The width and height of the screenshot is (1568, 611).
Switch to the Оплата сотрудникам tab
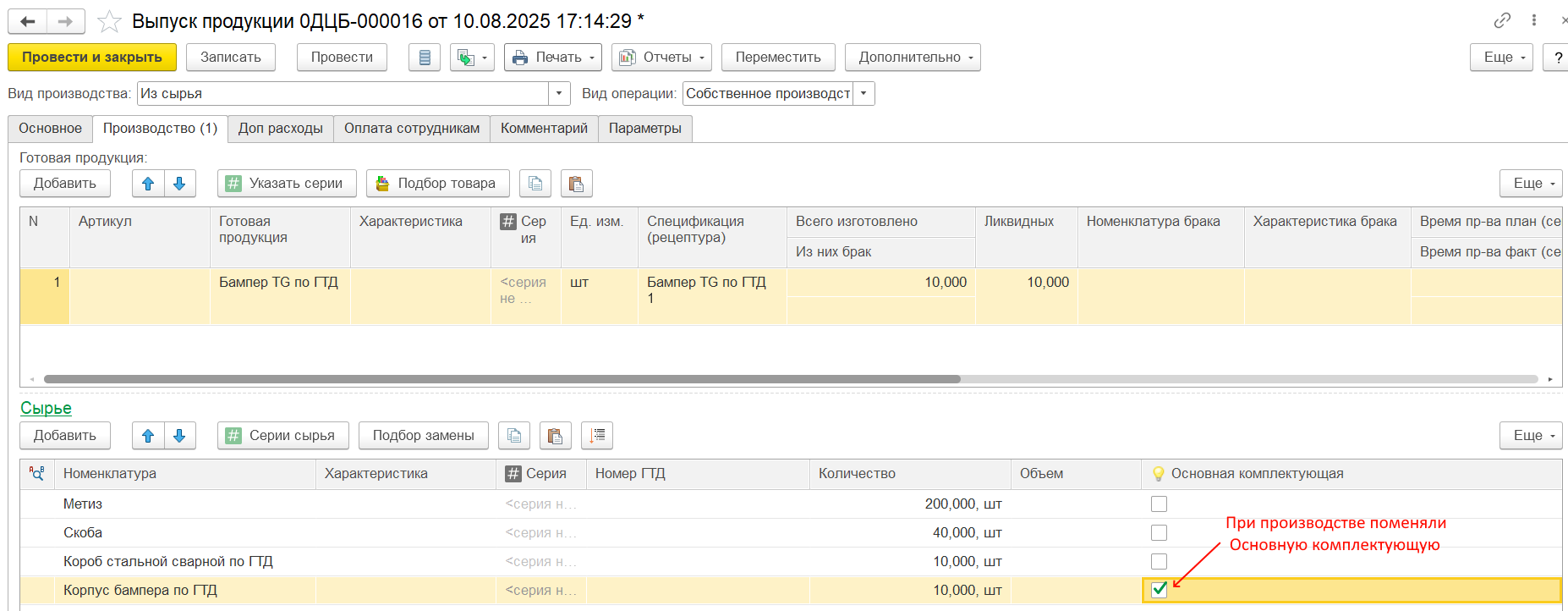pyautogui.click(x=411, y=129)
